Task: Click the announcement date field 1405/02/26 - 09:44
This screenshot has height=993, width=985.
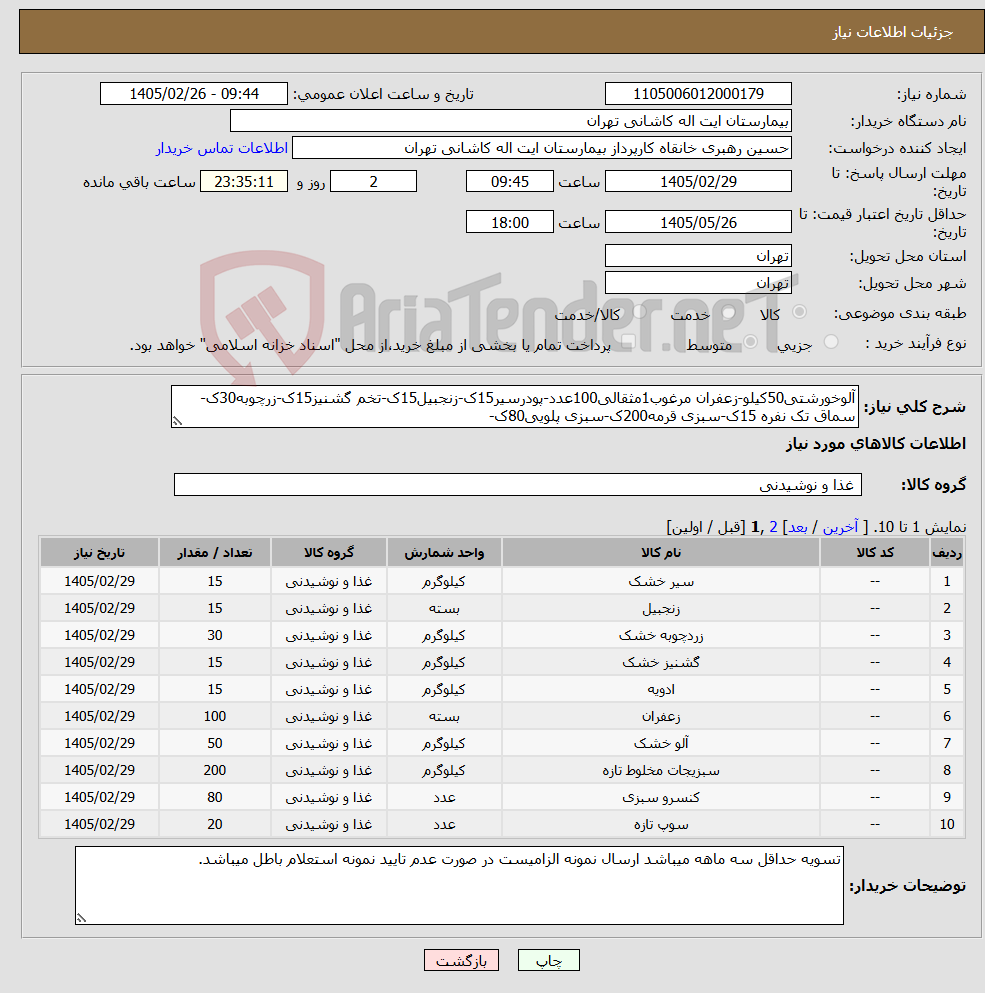Action: pyautogui.click(x=194, y=94)
